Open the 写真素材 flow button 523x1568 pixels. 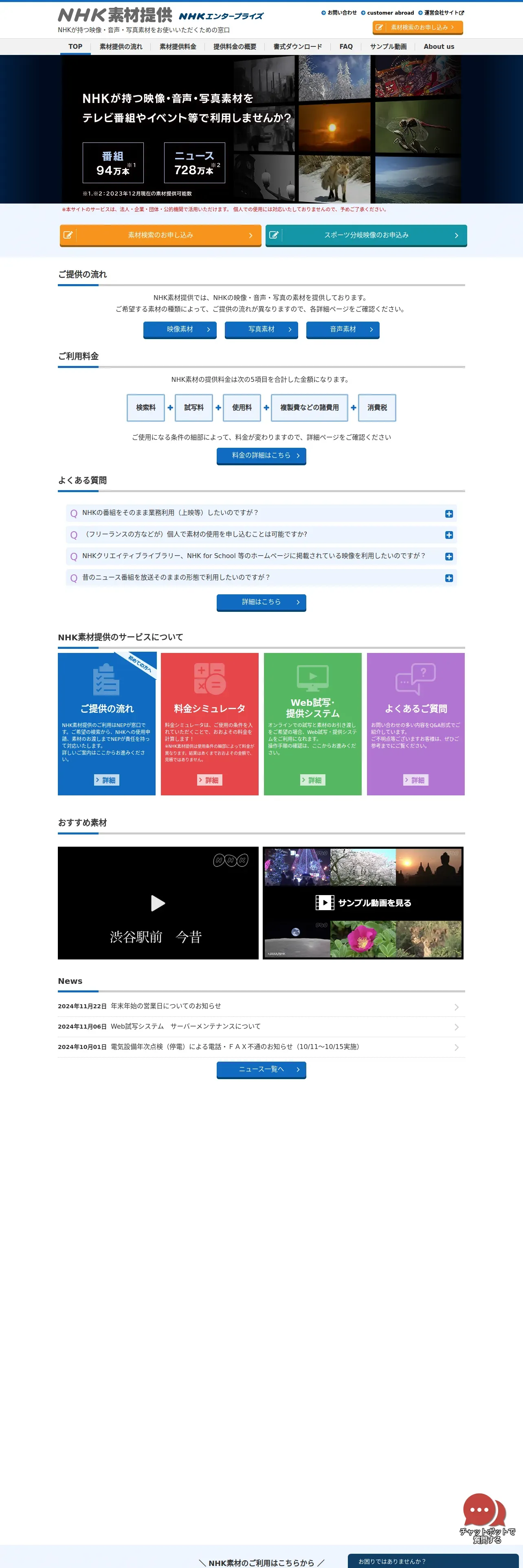(x=261, y=329)
